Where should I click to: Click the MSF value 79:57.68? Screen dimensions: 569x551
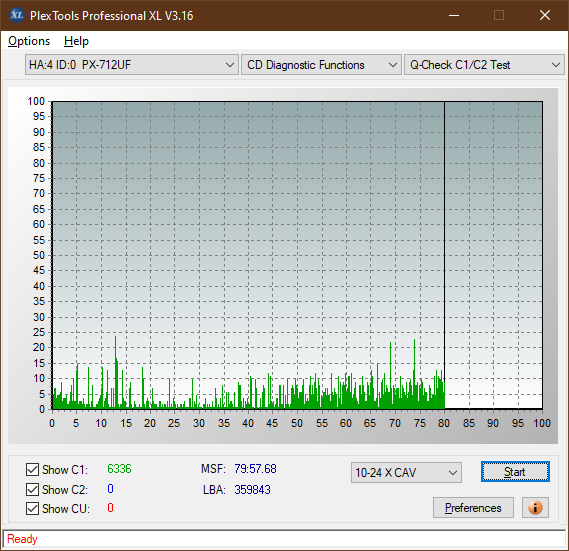pos(255,469)
